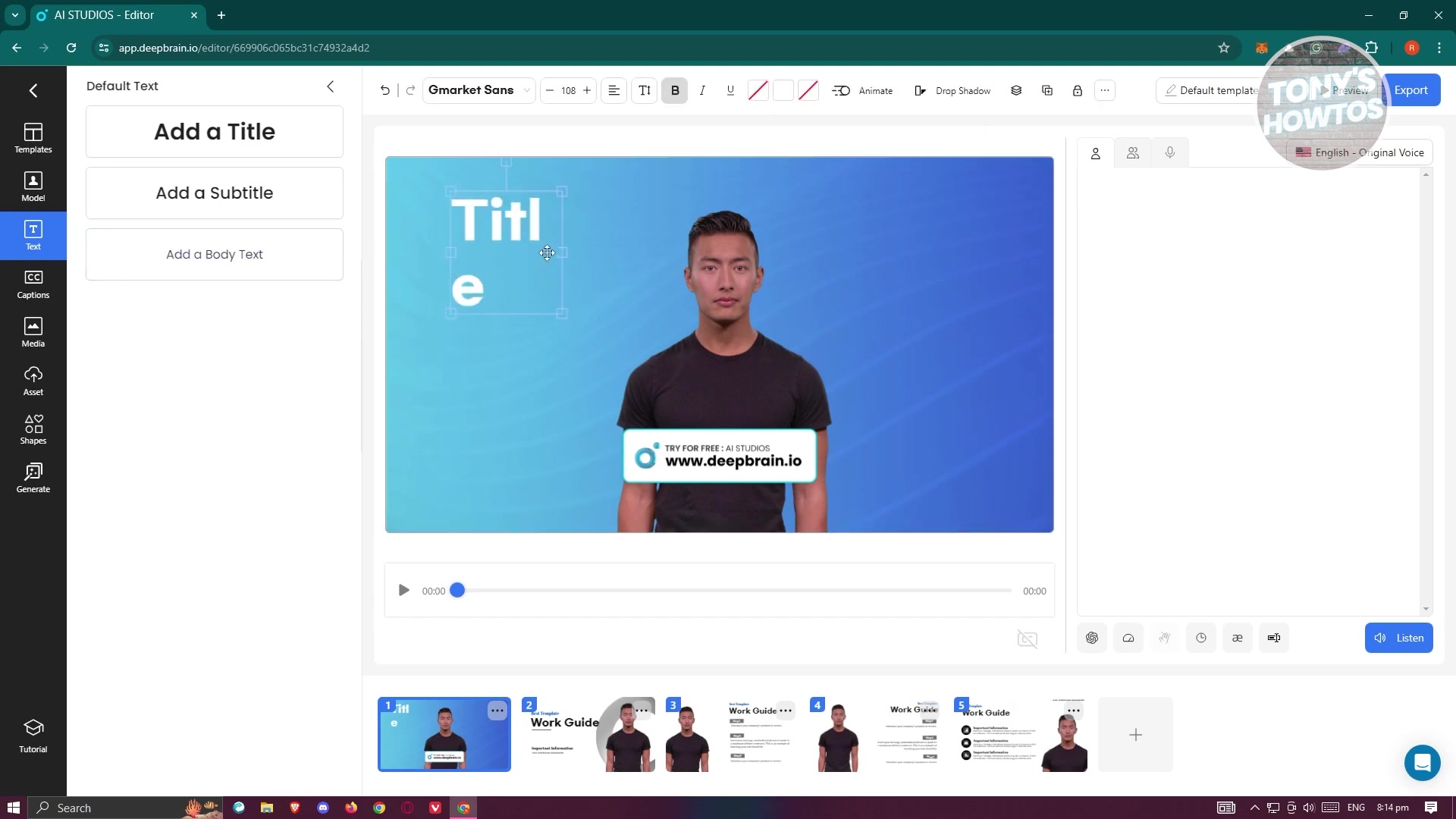Collapse the Default Text panel

pos(330,86)
